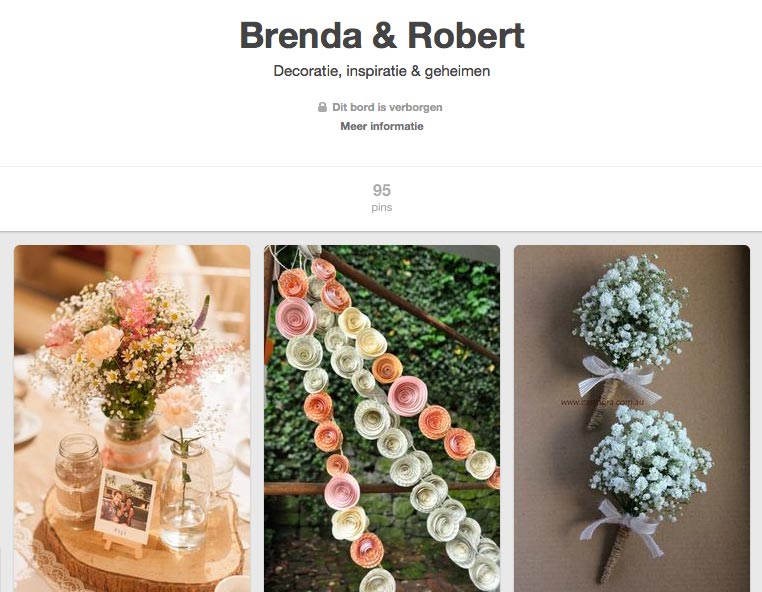Click the lock icon beside hidden board notice
This screenshot has height=592, width=762.
(322, 107)
